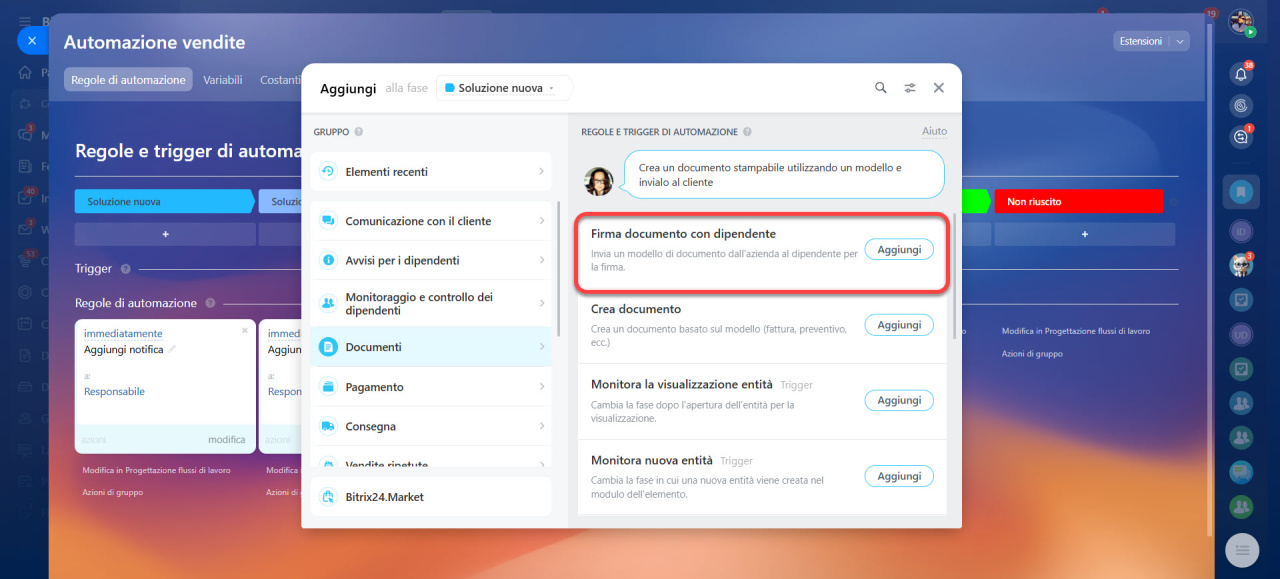
Task: Open the UD avatar in right sidebar
Action: tap(1241, 334)
